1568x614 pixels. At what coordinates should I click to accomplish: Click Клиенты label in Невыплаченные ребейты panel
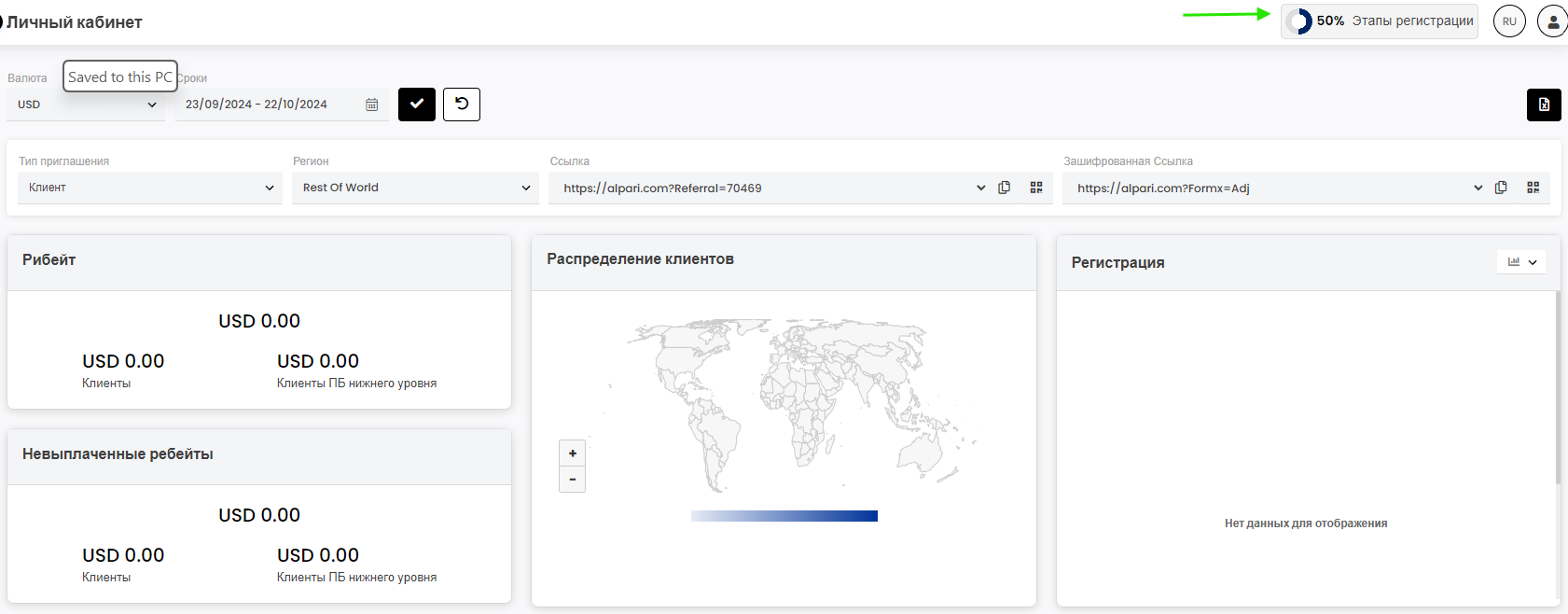(106, 578)
